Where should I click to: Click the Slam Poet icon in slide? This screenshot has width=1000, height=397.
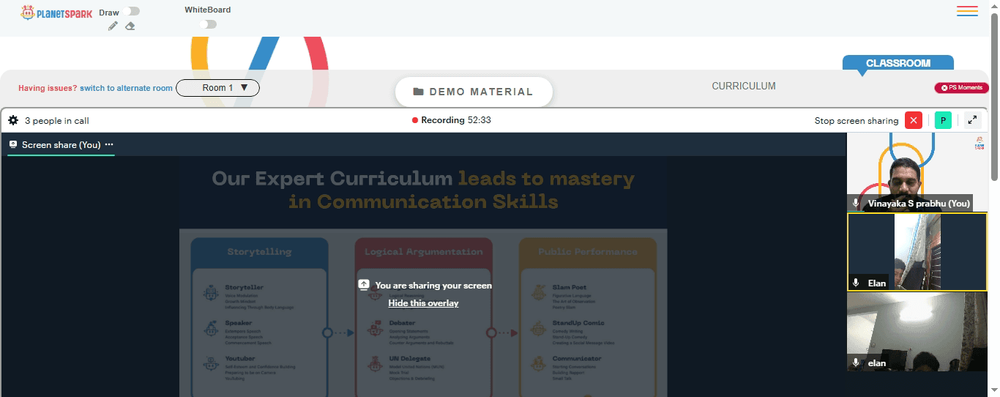click(539, 293)
